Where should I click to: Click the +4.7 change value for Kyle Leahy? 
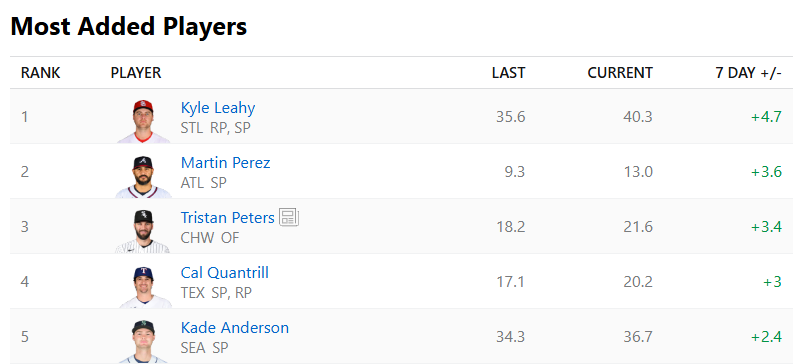point(766,117)
